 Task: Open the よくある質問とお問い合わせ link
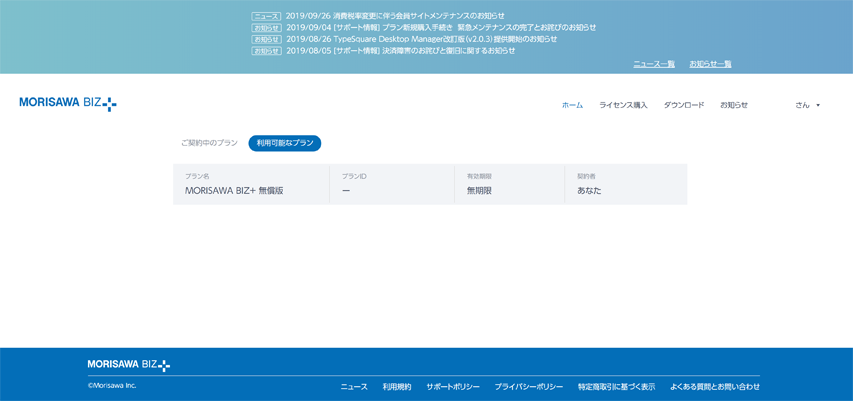[x=715, y=387]
